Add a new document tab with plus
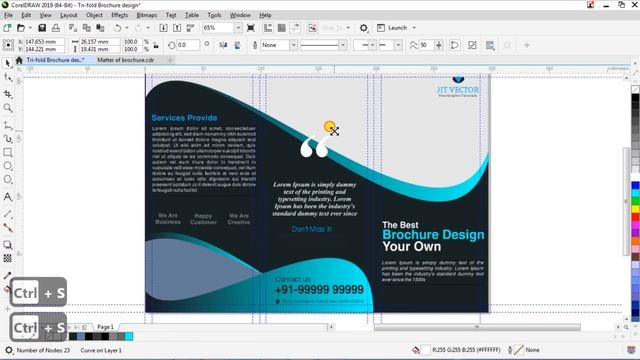Viewport: 640px width, 360px height. pyautogui.click(x=170, y=60)
